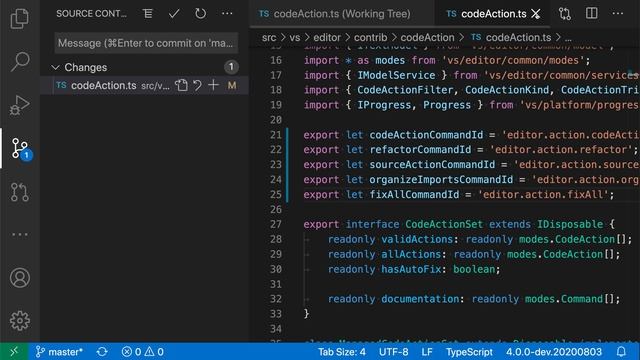The height and width of the screenshot is (360, 640).
Task: Click the modified-lines gutter indicator at line 23
Action: coord(287,164)
